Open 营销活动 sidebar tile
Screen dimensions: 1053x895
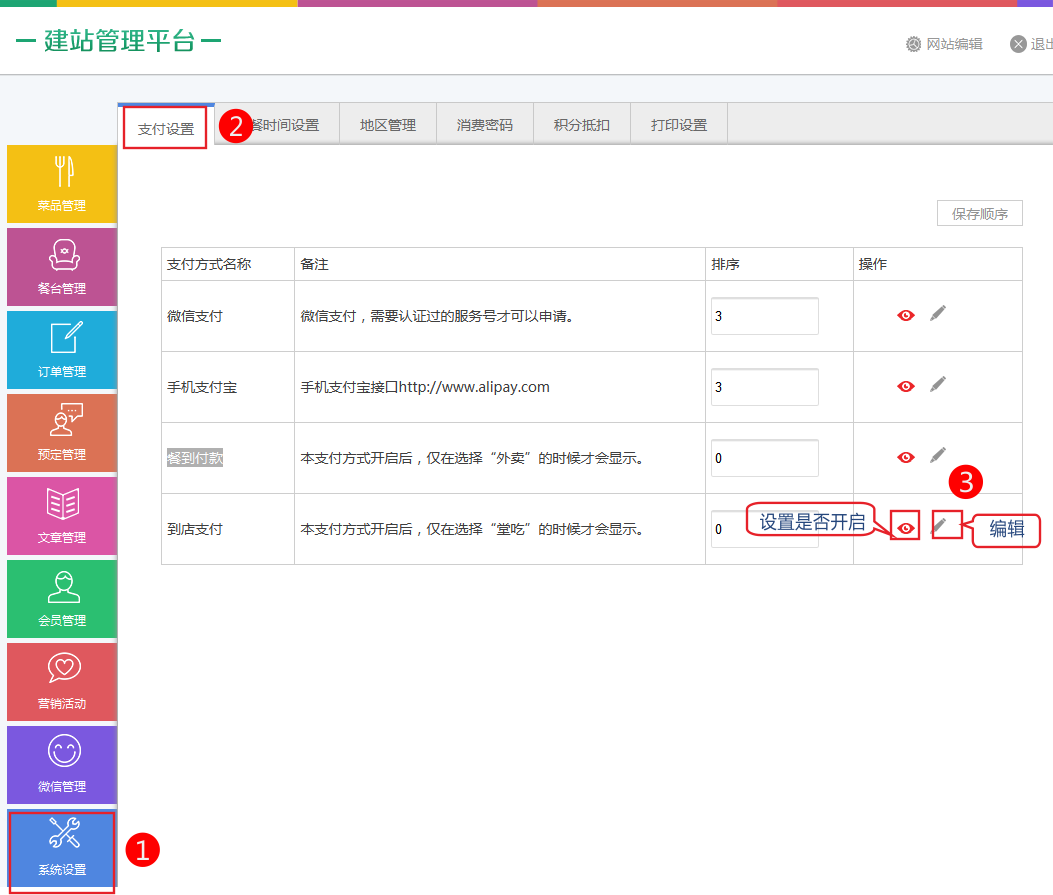pos(61,682)
